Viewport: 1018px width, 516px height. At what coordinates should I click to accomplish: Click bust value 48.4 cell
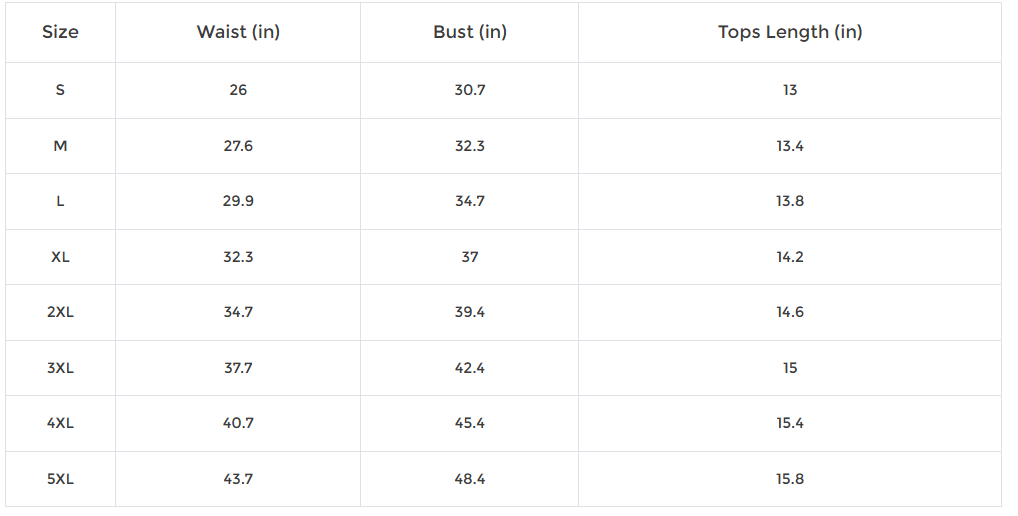pos(470,479)
